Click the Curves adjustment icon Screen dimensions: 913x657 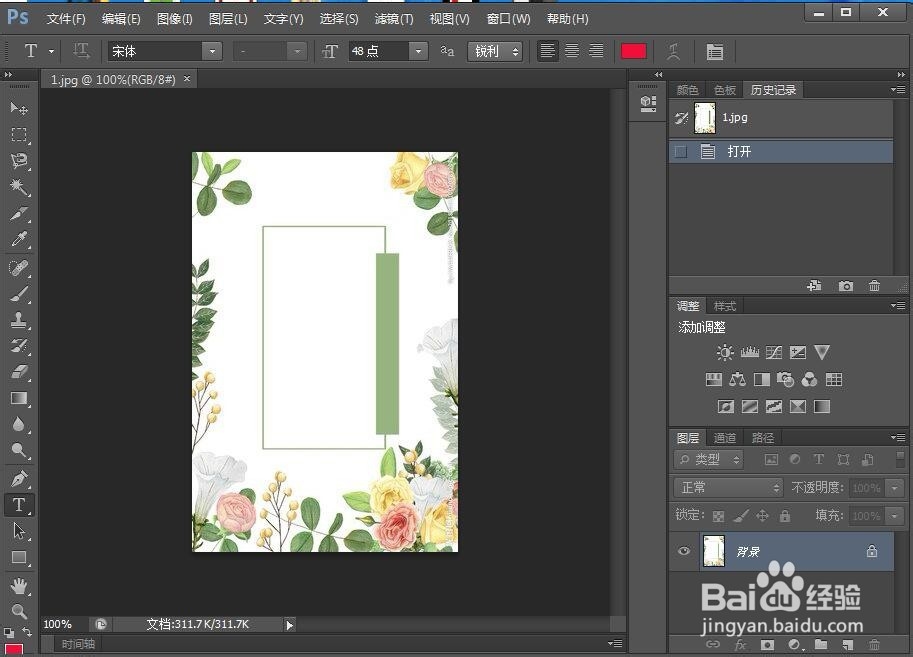pos(774,352)
